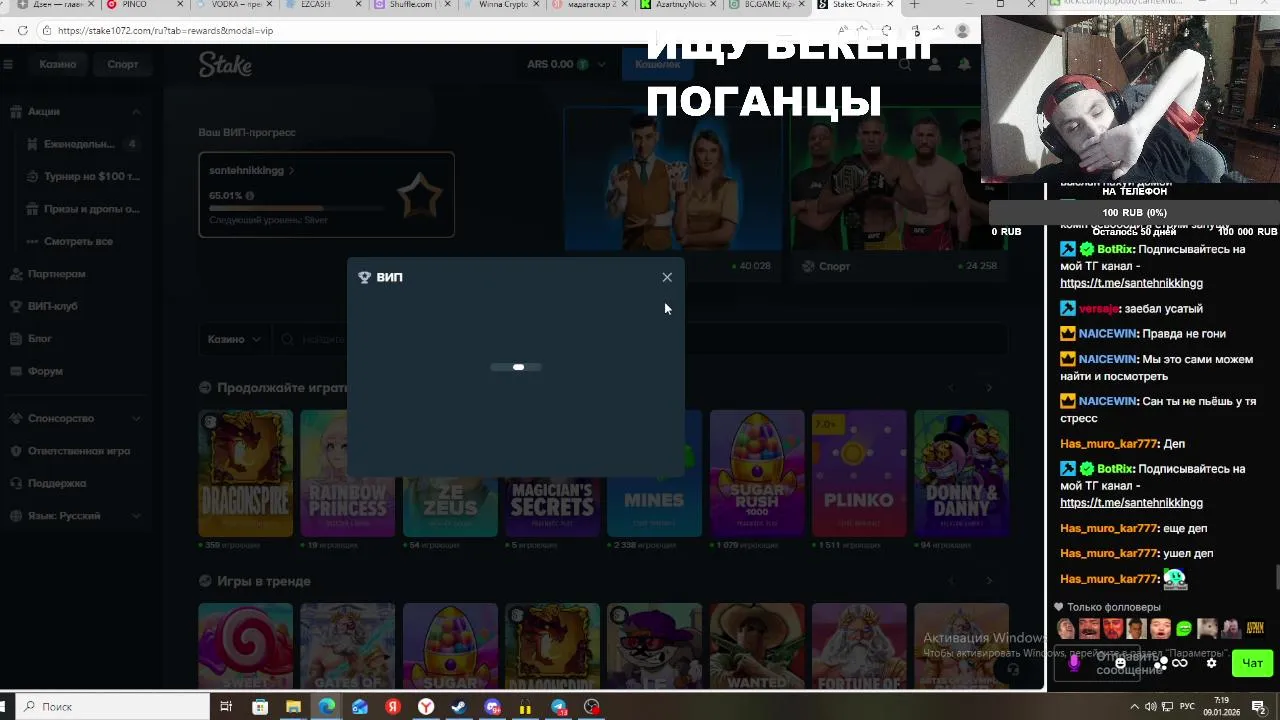Open the Dragonspire game thumbnail in Продолжайте играть
Viewport: 1280px width, 720px height.
tap(246, 473)
